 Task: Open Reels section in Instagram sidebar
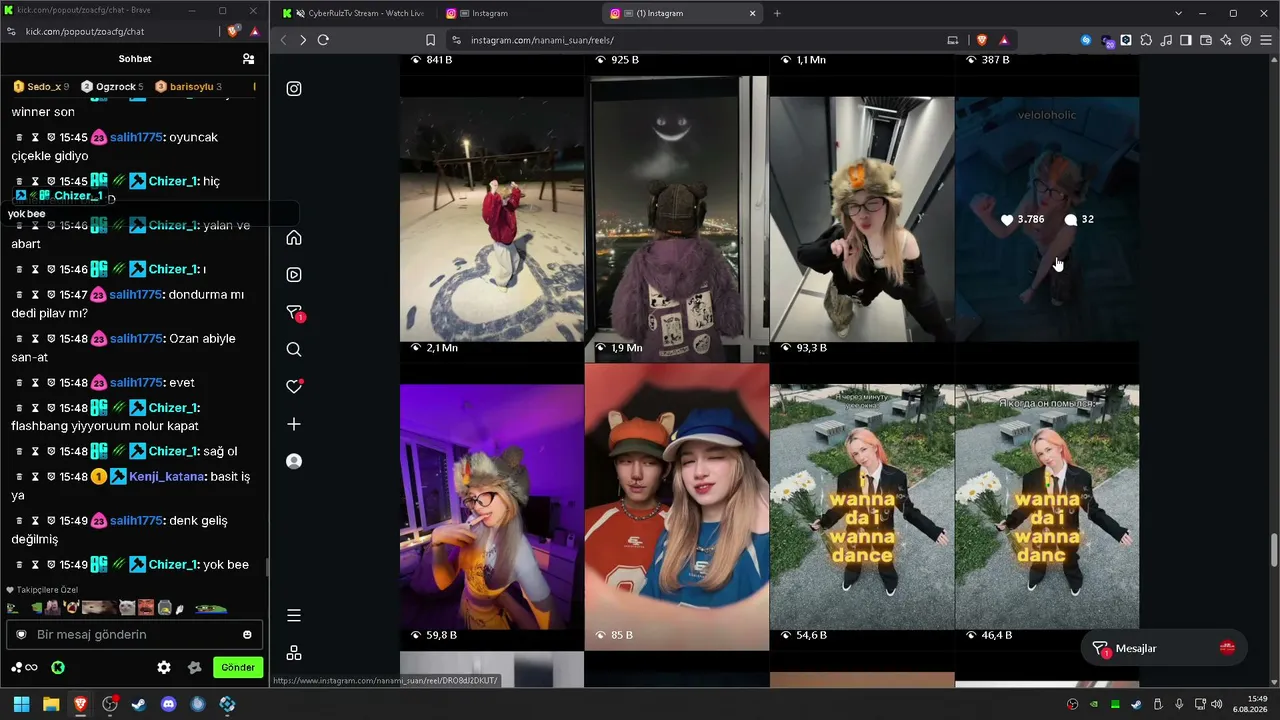pyautogui.click(x=294, y=275)
